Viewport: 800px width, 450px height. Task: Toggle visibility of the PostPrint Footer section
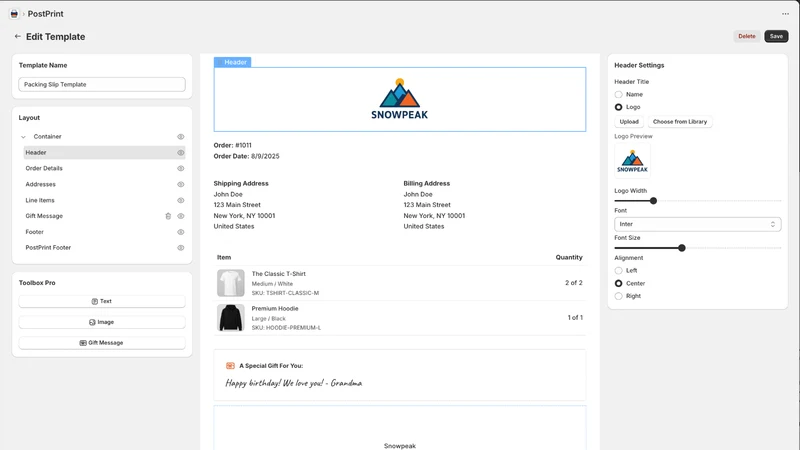181,247
